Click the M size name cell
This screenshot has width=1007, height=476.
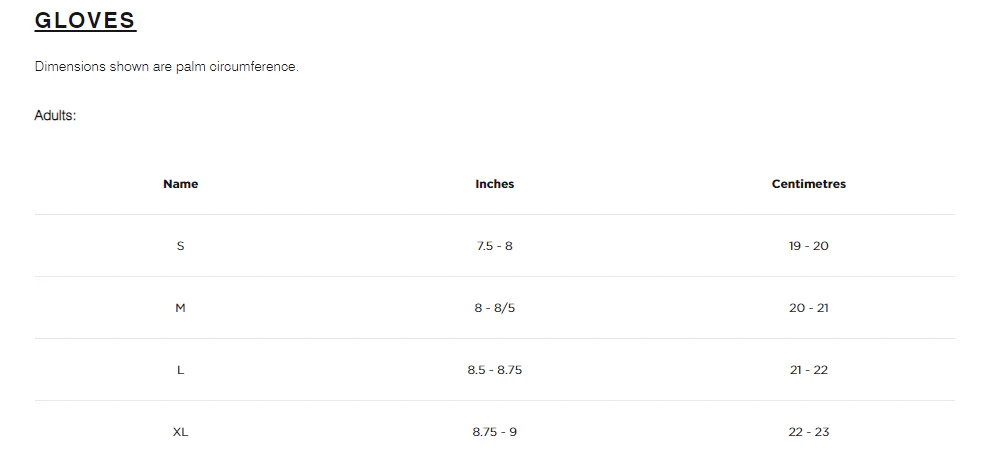pyautogui.click(x=181, y=308)
